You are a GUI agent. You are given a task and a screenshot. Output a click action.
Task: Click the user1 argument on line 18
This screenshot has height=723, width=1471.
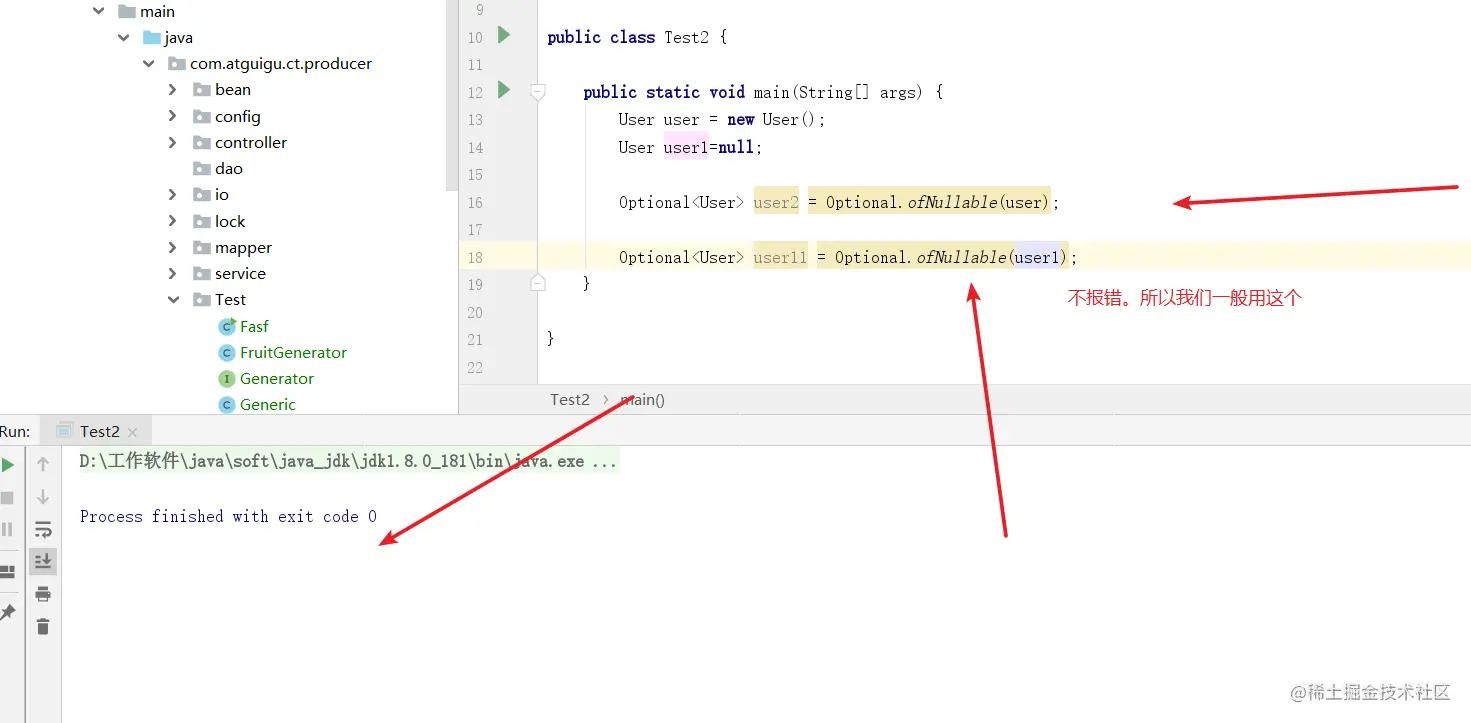click(x=1038, y=257)
